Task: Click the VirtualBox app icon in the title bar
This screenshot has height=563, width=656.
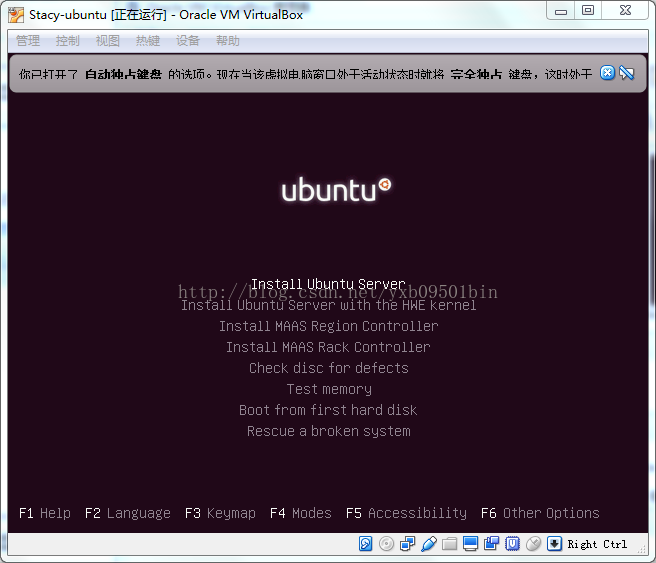Action: [x=16, y=15]
